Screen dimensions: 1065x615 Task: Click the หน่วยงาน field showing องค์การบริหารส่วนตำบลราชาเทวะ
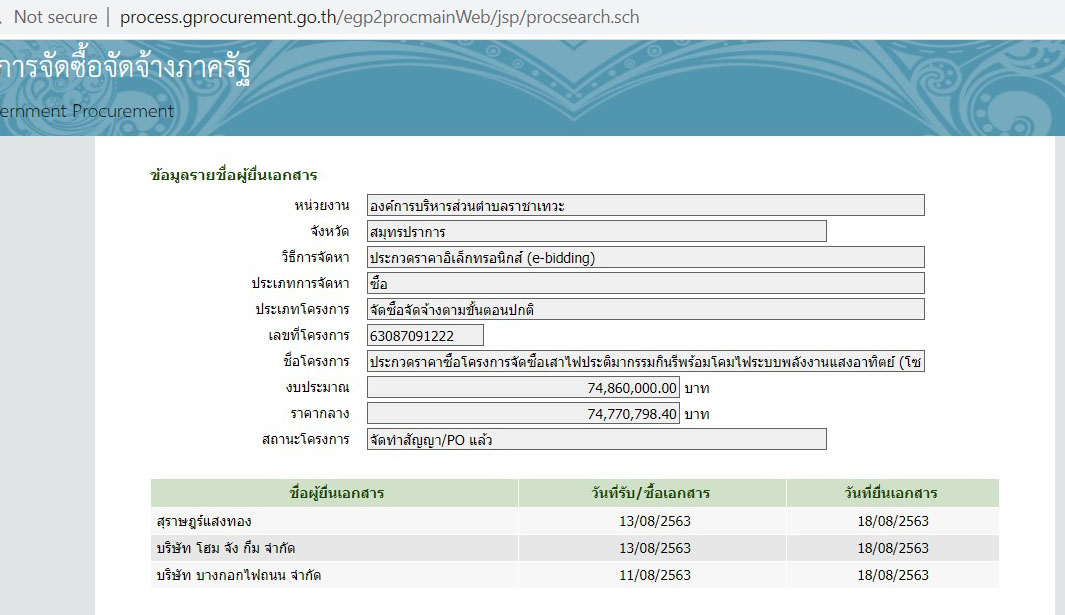pyautogui.click(x=645, y=205)
